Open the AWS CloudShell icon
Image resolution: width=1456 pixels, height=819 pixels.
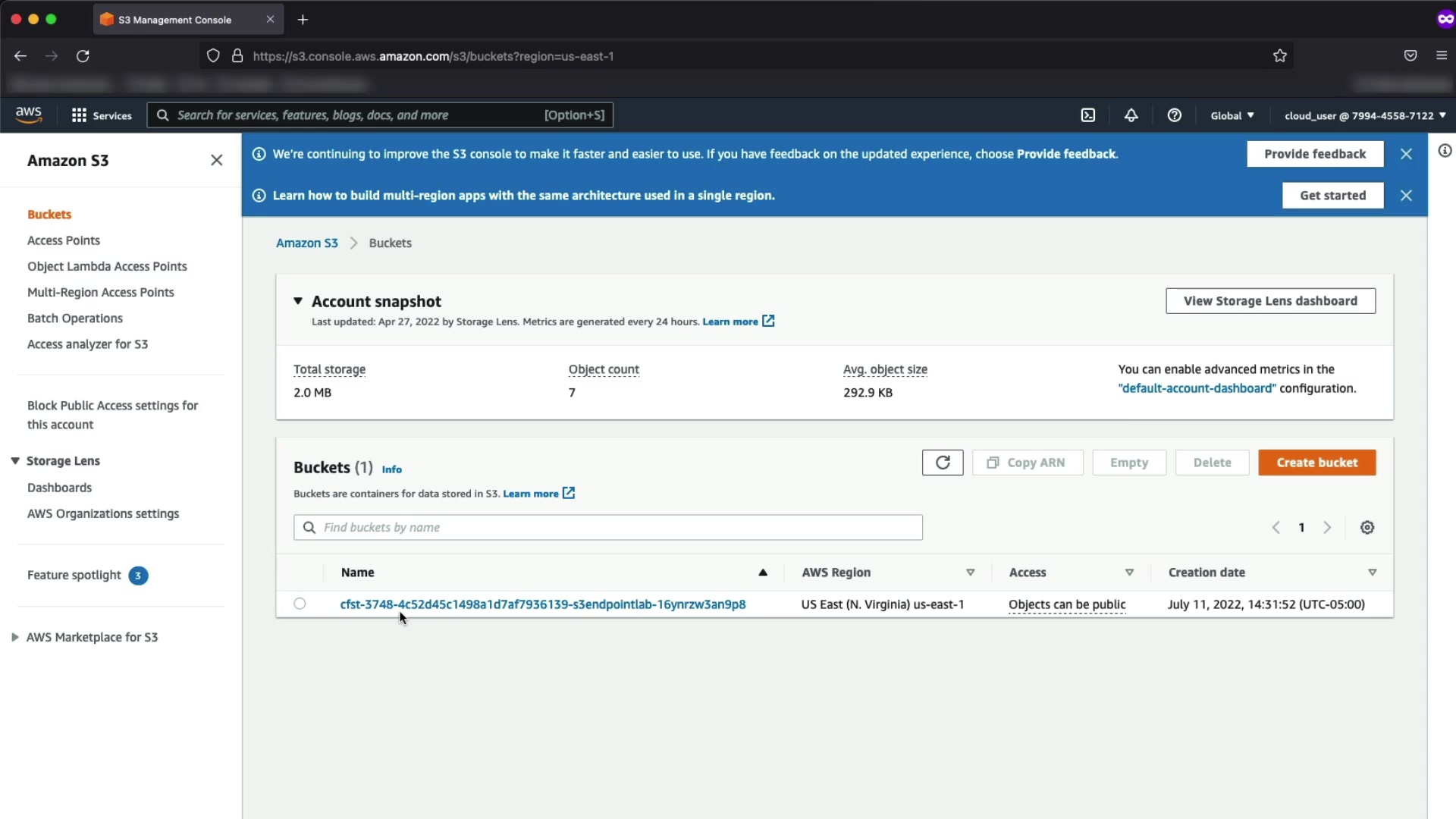coord(1087,115)
